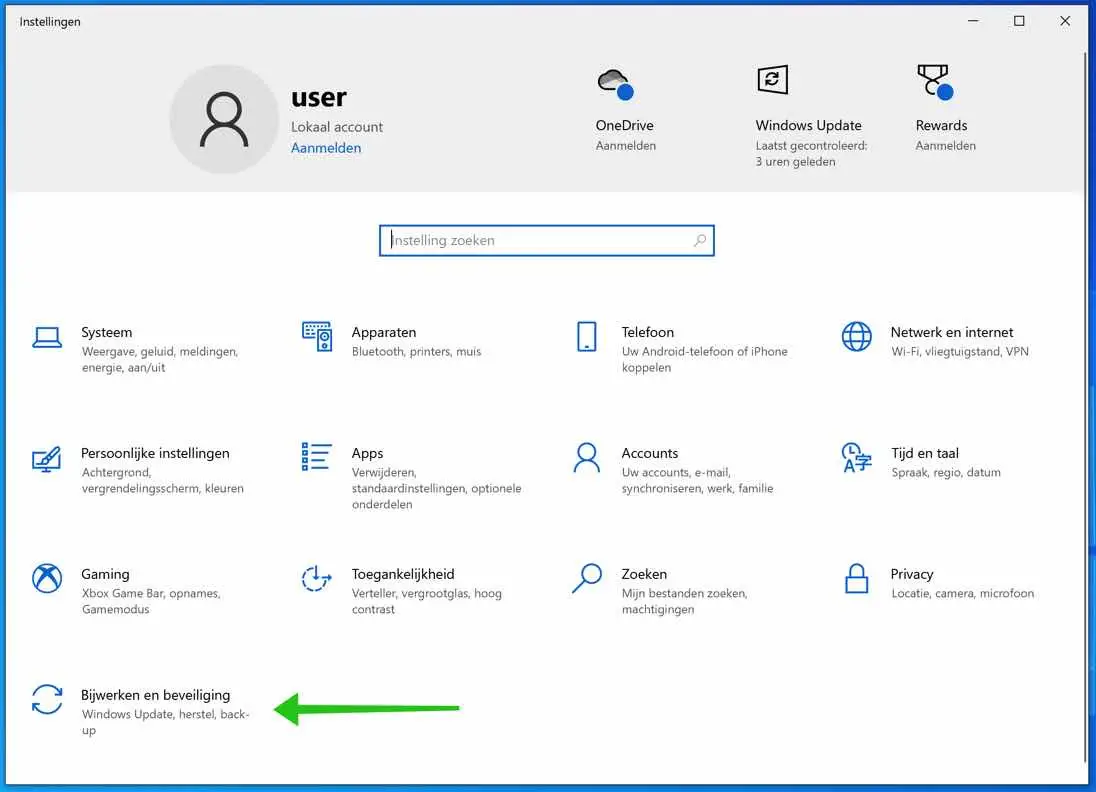Open the Toegankelijkheid icon
The image size is (1096, 792).
316,579
